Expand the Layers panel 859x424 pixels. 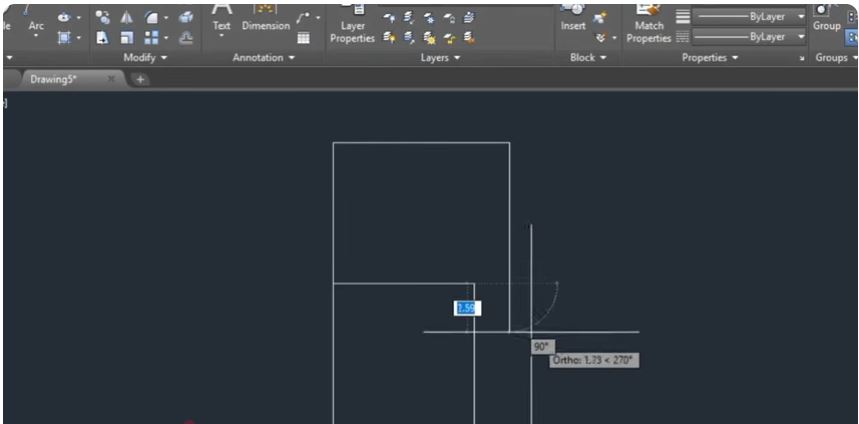click(x=440, y=58)
